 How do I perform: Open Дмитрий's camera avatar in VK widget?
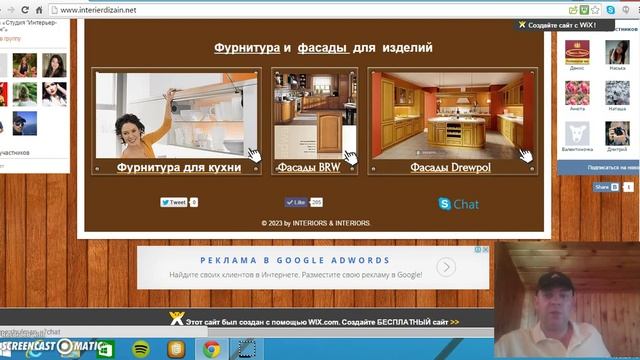pos(617,133)
